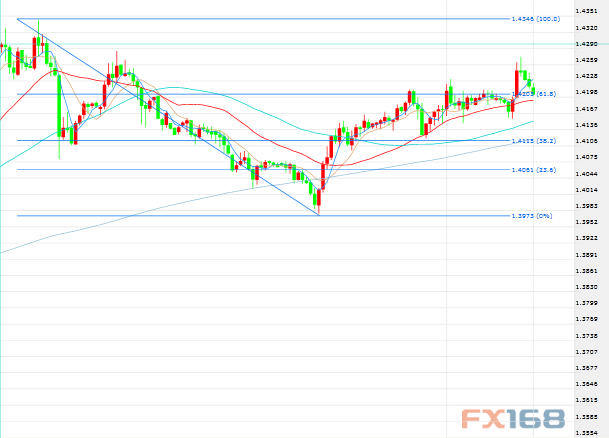Click the 1.4351 price axis label

(586, 11)
